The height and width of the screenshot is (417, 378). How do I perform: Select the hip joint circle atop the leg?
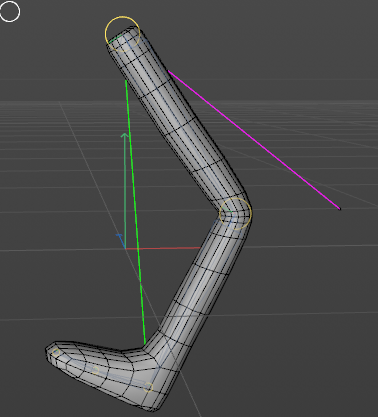[122, 34]
